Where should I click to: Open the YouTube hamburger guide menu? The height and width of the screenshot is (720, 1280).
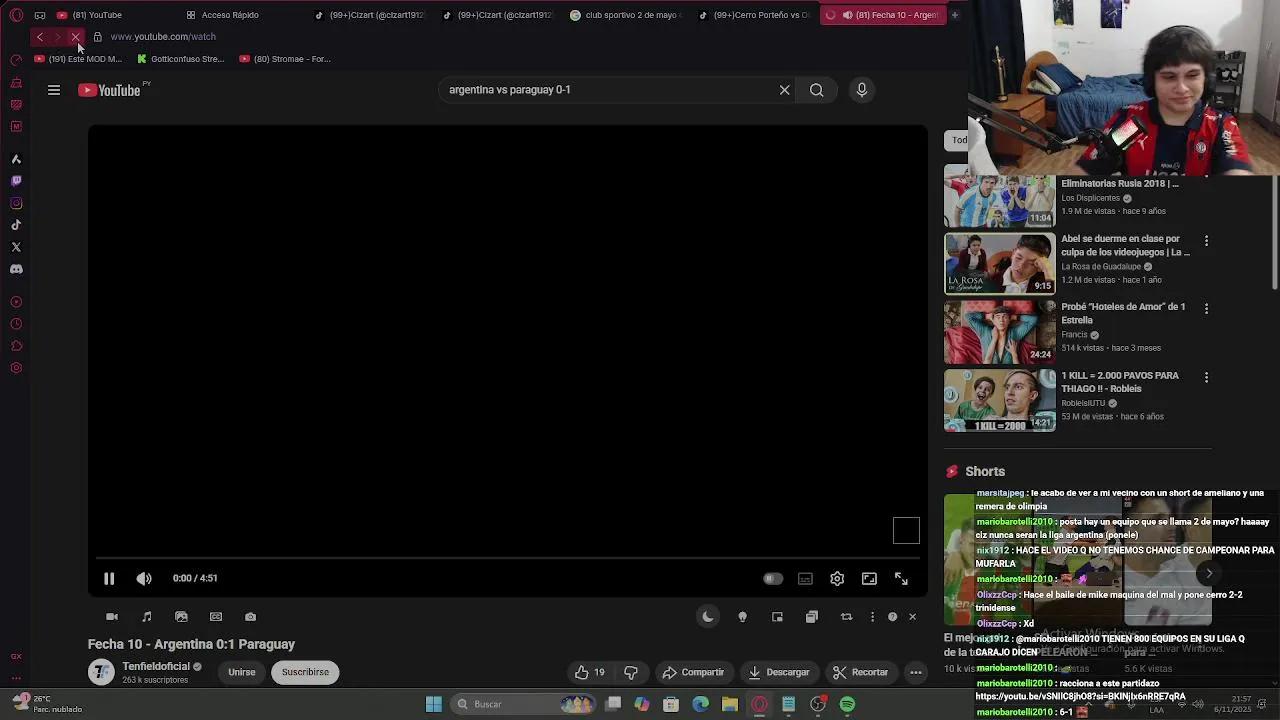54,90
